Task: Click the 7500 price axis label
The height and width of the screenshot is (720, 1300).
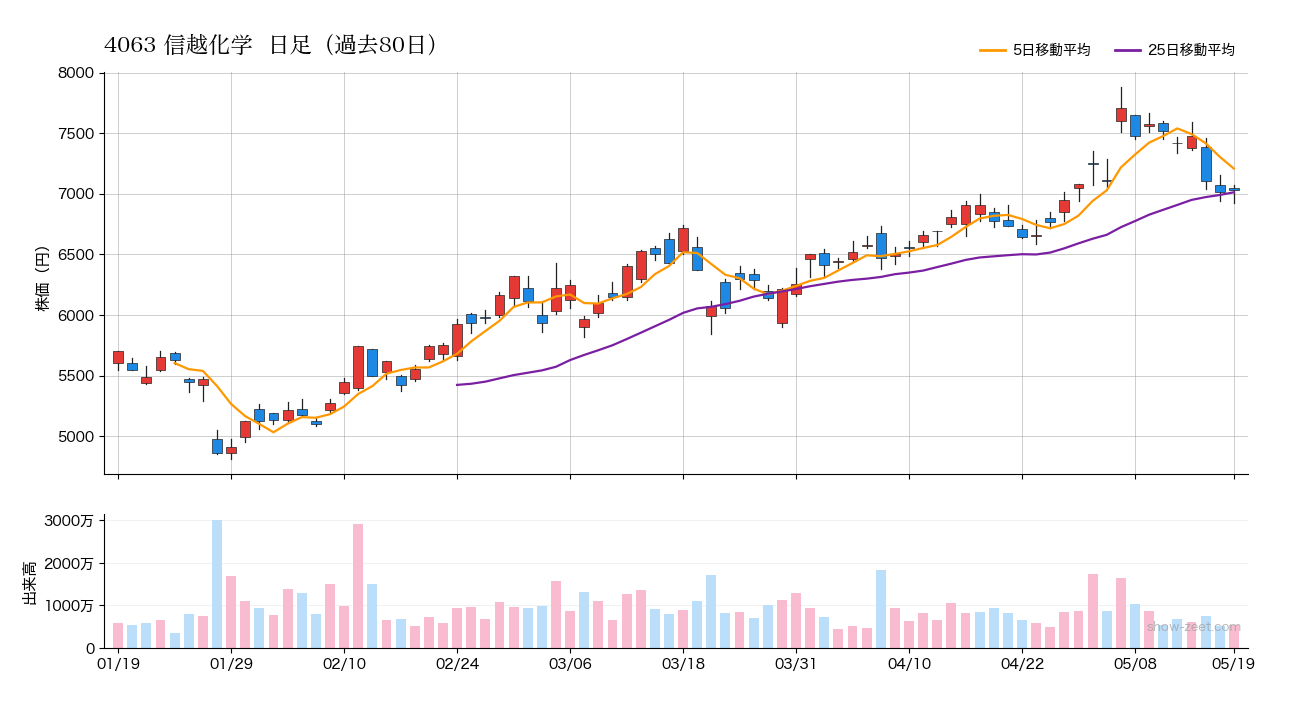Action: coord(76,134)
